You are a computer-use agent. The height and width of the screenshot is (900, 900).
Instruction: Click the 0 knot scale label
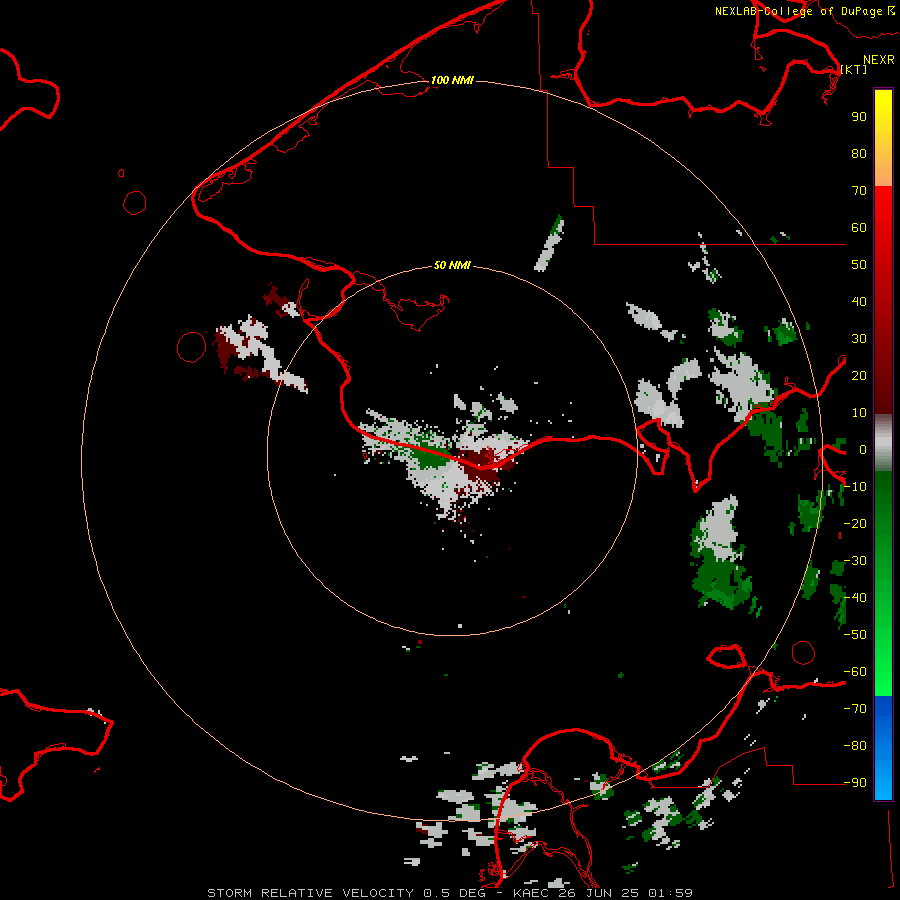(x=863, y=450)
